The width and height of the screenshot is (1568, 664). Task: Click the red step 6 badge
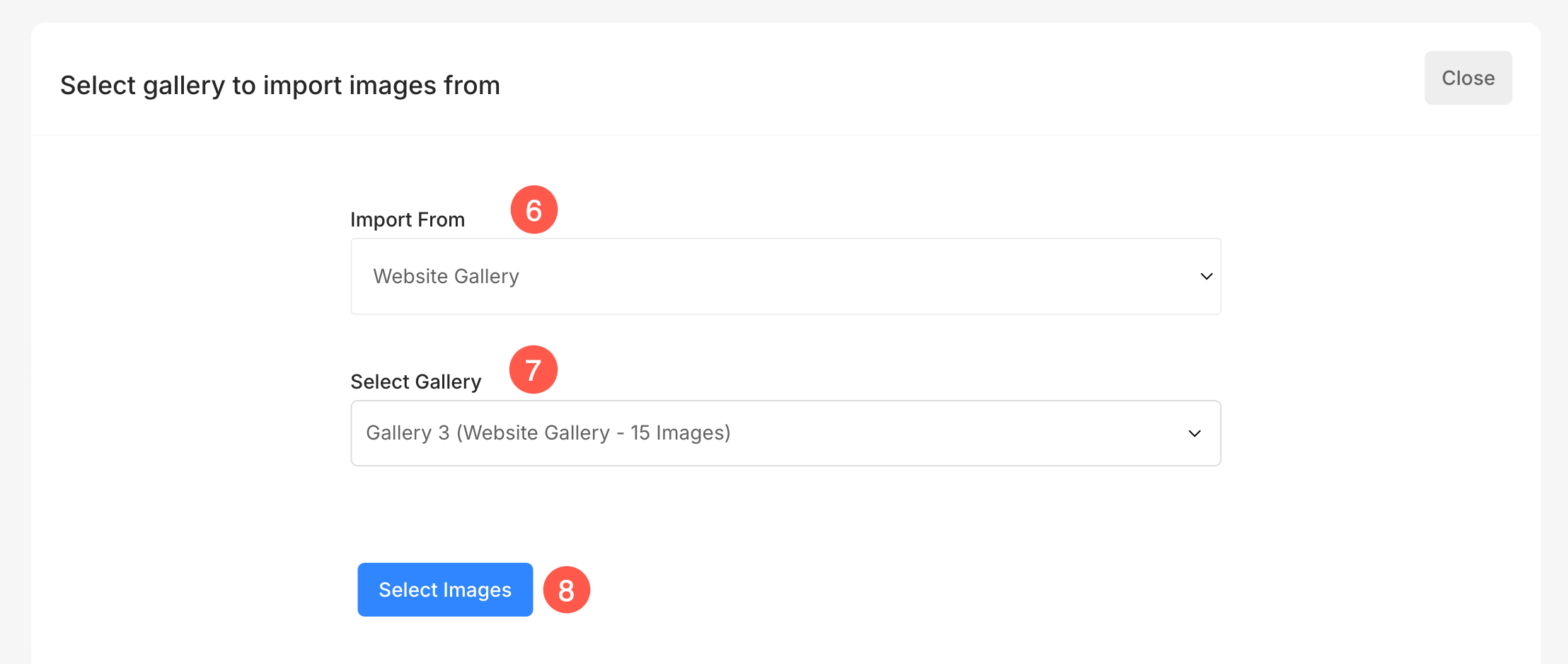tap(534, 210)
